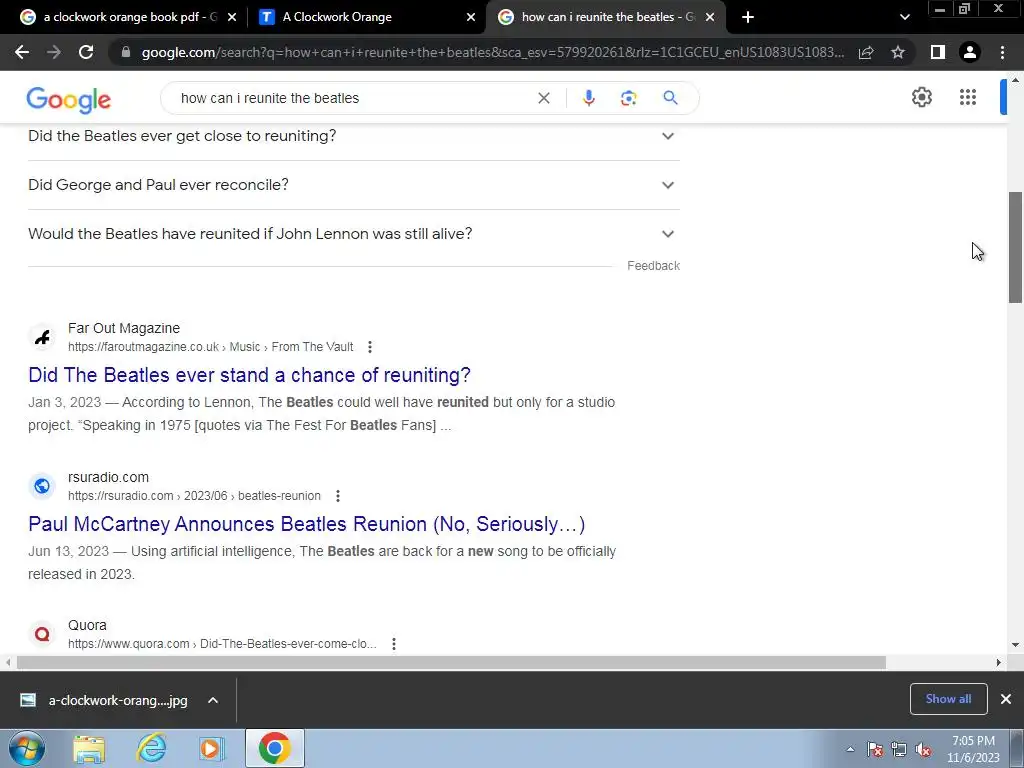The height and width of the screenshot is (768, 1024).
Task: Open Windows Explorer from the taskbar
Action: (89, 748)
